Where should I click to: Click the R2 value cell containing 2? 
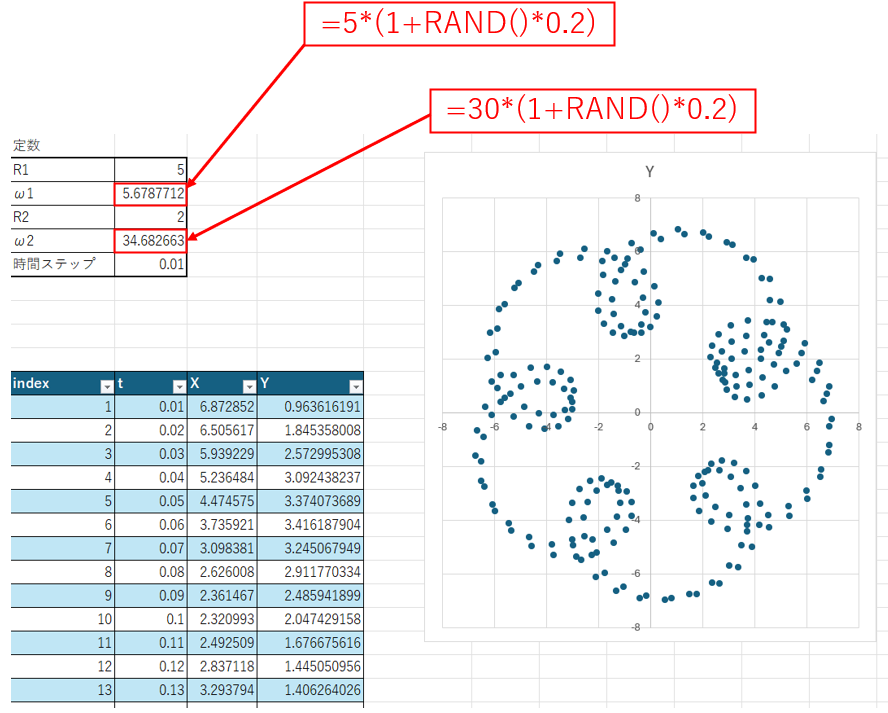click(150, 217)
